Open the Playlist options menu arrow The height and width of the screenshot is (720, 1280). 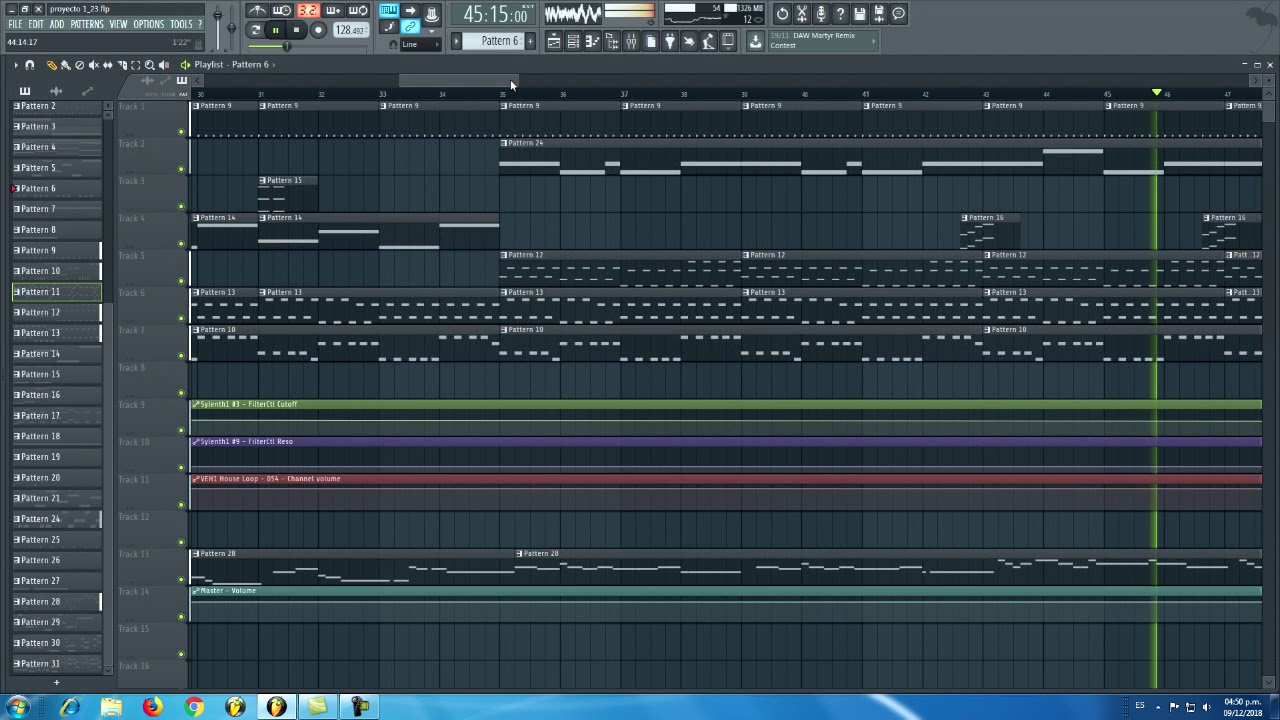pyautogui.click(x=16, y=65)
